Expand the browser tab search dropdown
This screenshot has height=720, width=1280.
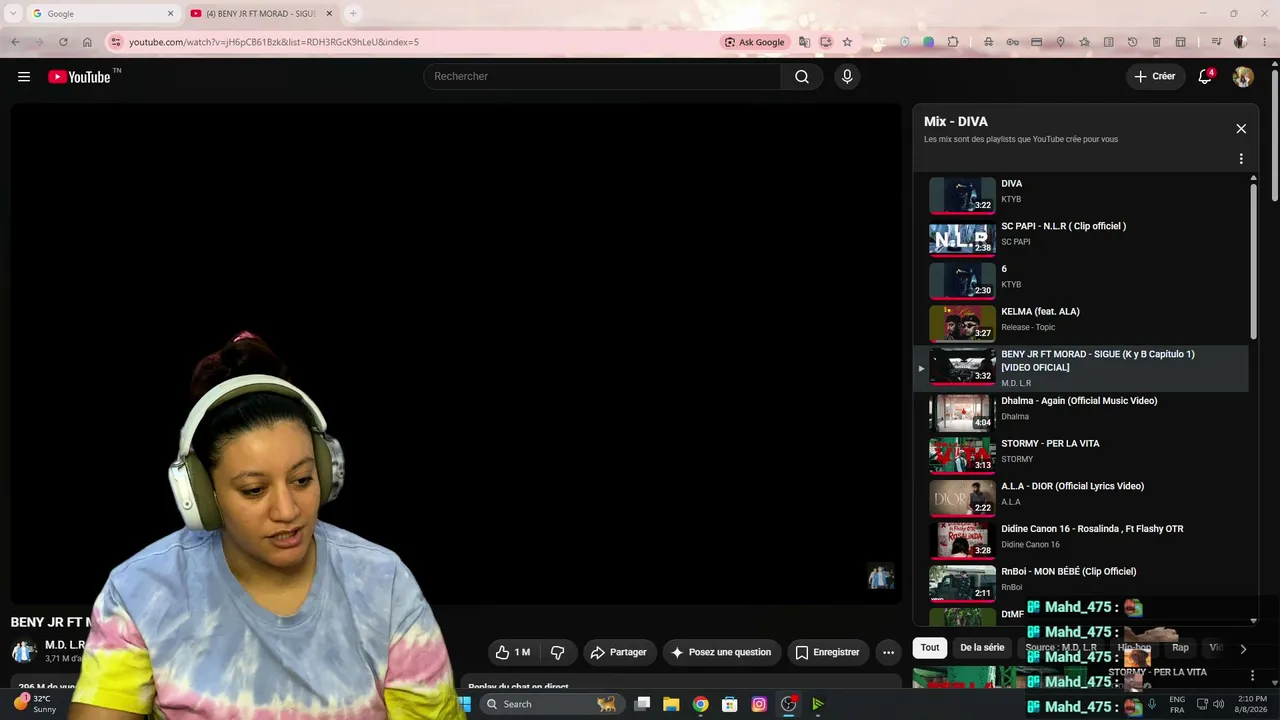[13, 14]
